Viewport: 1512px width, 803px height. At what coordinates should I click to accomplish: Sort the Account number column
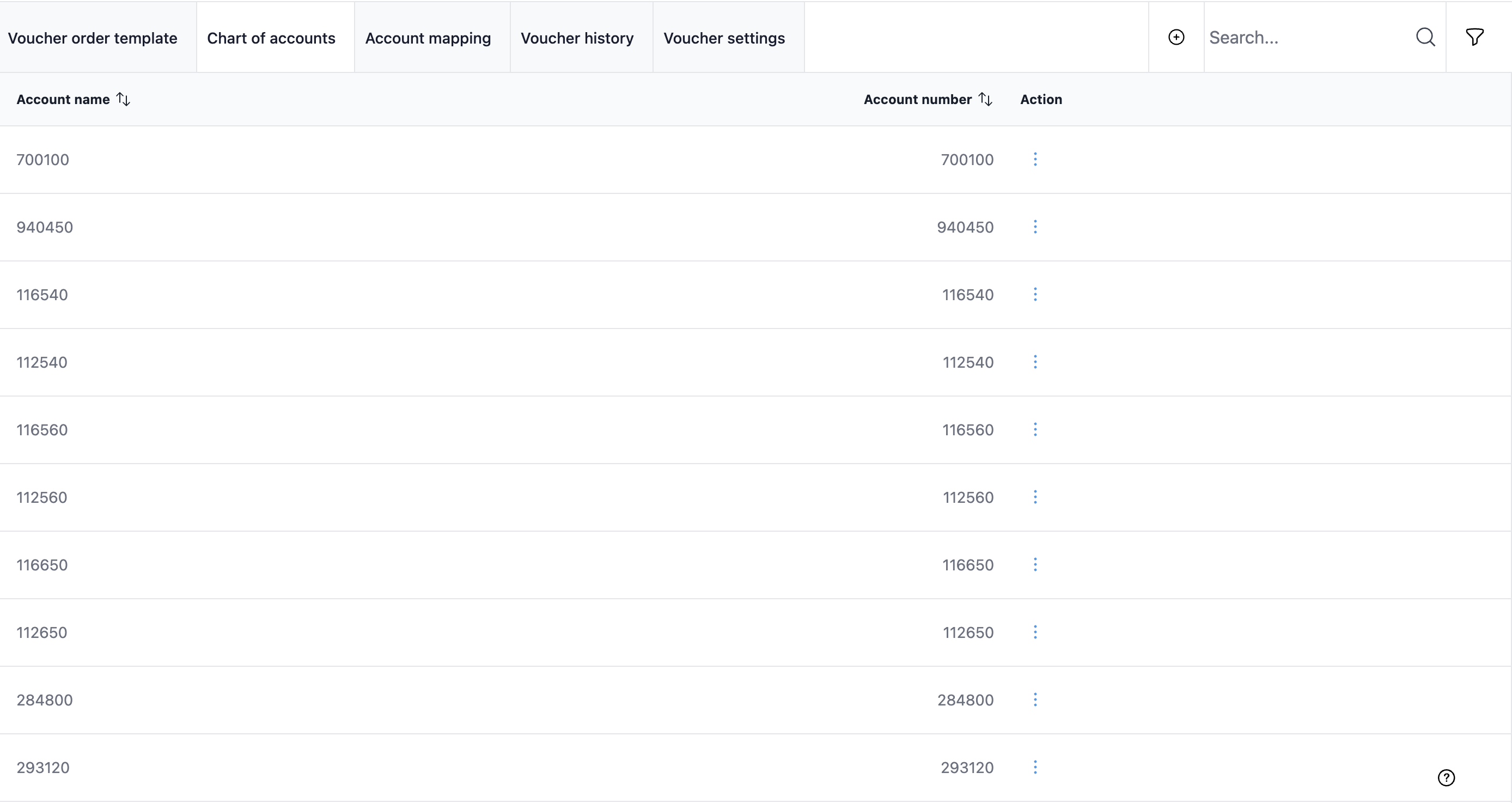tap(986, 99)
